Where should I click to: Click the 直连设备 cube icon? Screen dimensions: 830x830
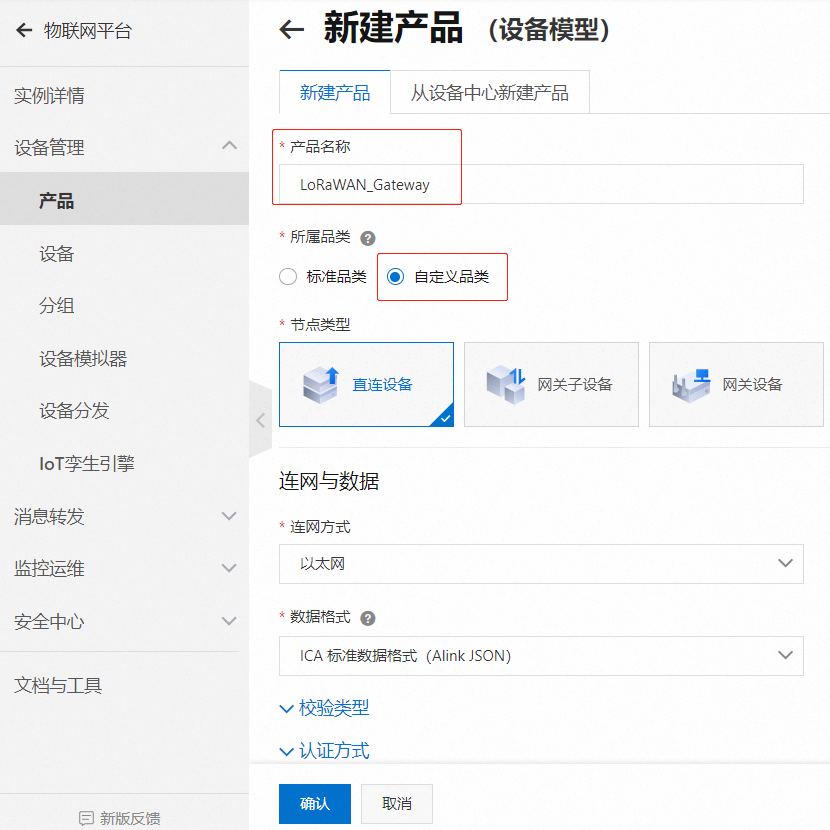pos(321,385)
